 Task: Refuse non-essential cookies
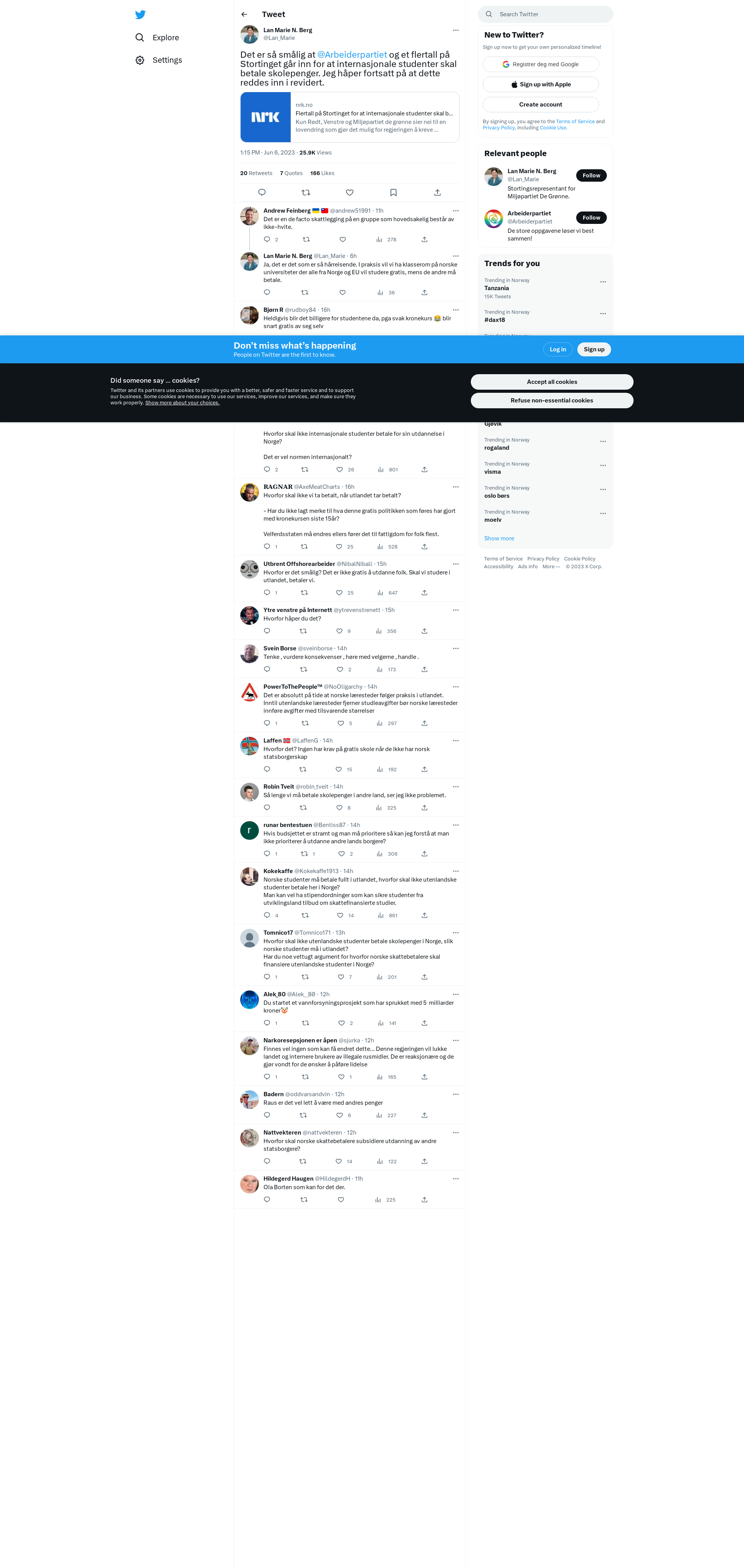click(x=552, y=401)
